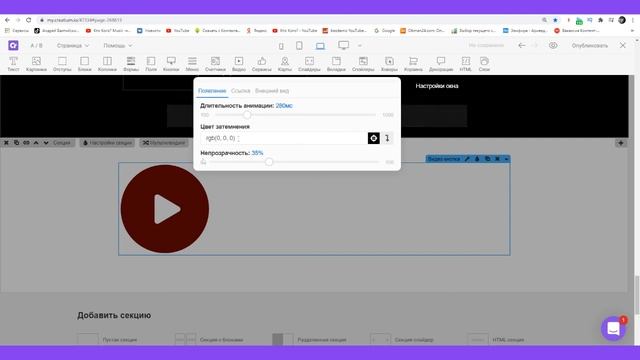The image size is (640, 360).
Task: Select the Меню menu element tool
Action: click(x=192, y=64)
